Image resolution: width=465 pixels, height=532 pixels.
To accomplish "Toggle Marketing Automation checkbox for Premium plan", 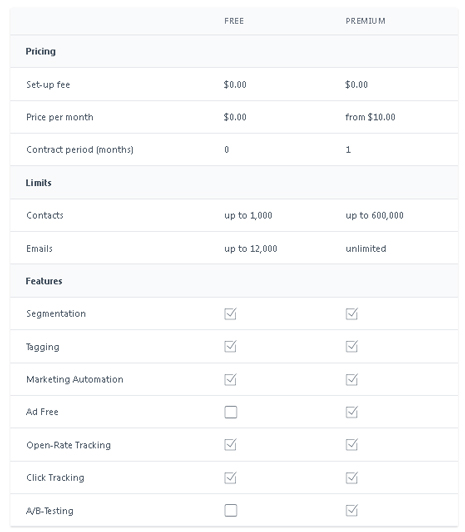I will (352, 379).
